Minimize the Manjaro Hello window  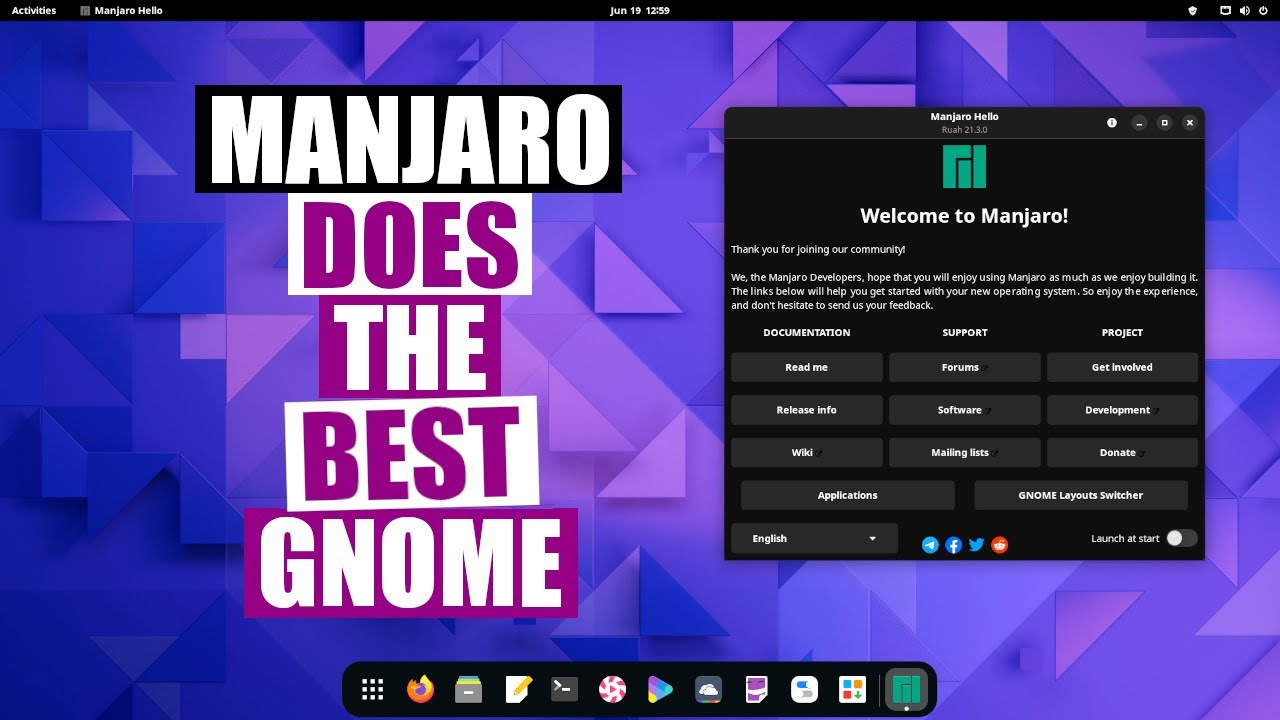click(1139, 123)
